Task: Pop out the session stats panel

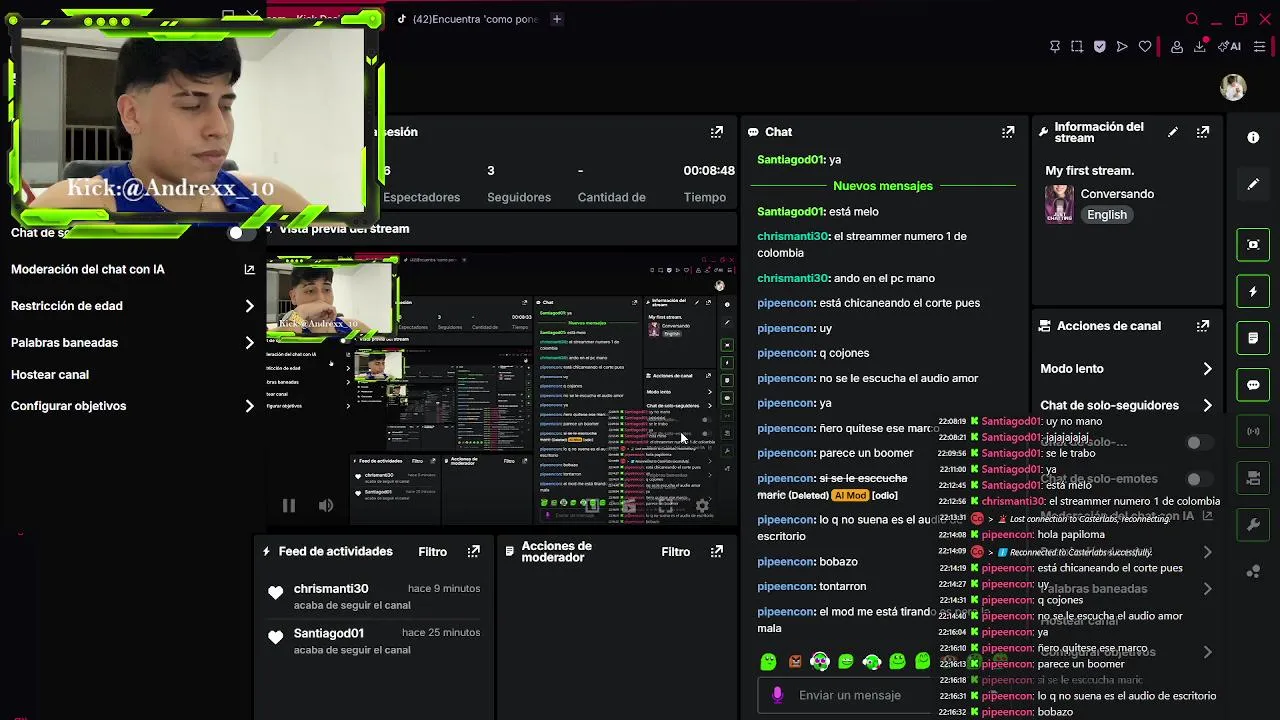Action: [x=717, y=132]
